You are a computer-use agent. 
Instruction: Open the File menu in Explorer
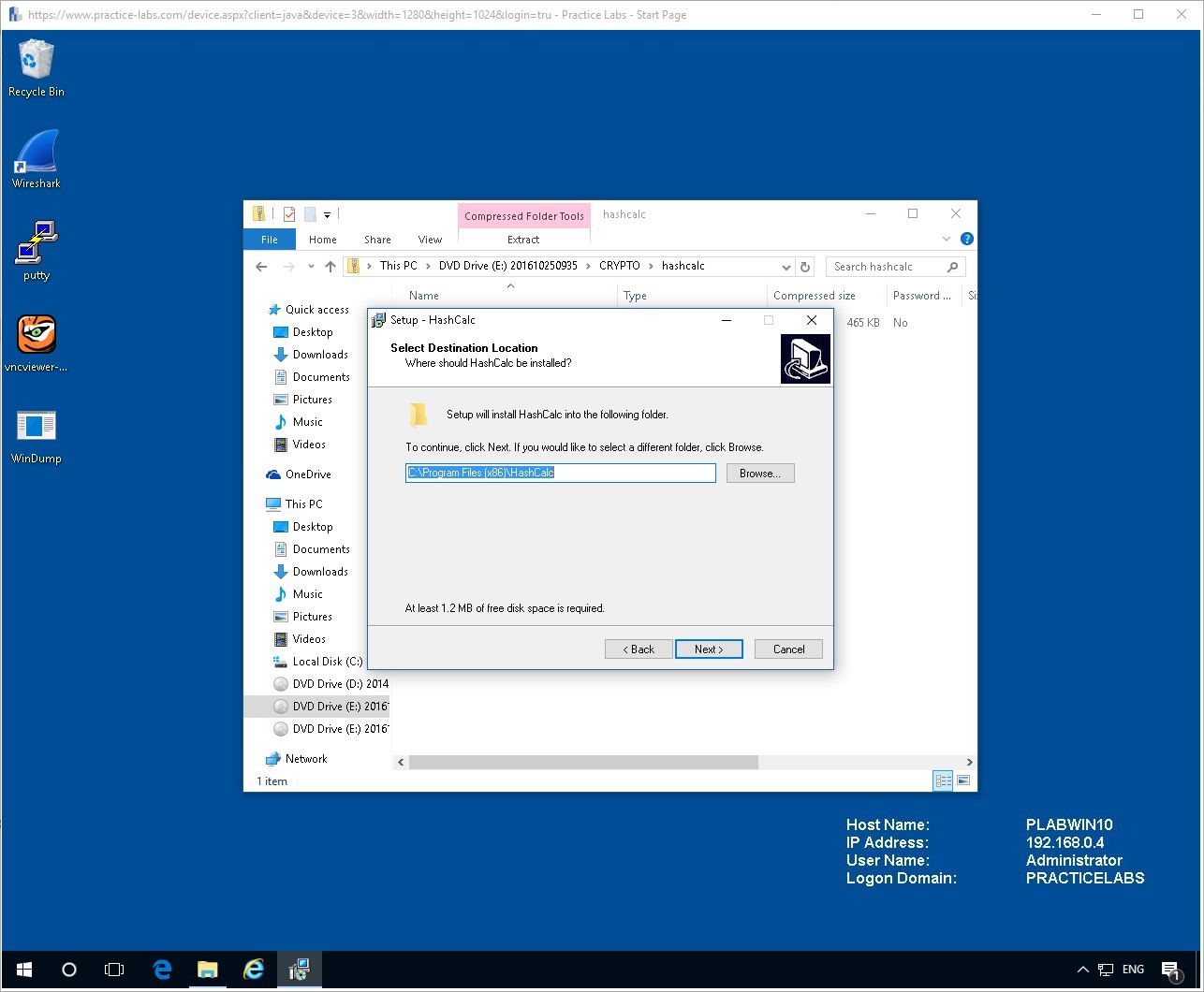point(269,240)
